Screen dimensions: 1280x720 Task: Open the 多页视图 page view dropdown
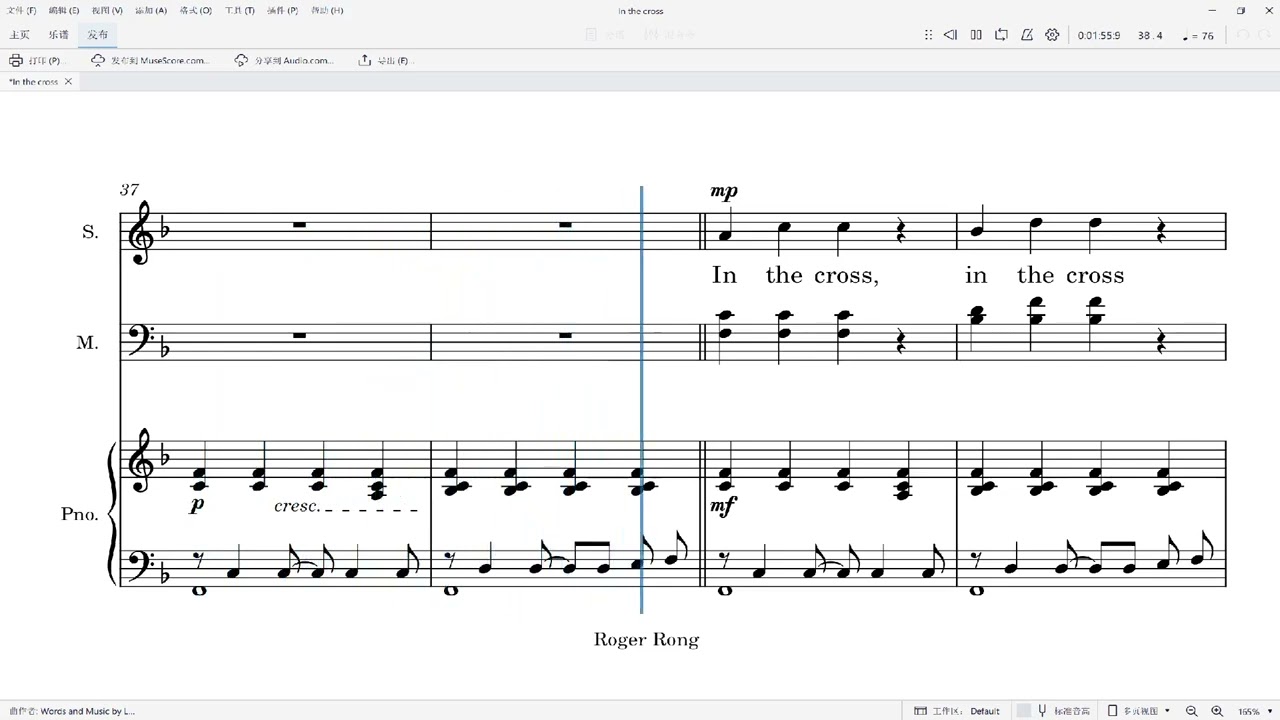tap(1138, 711)
